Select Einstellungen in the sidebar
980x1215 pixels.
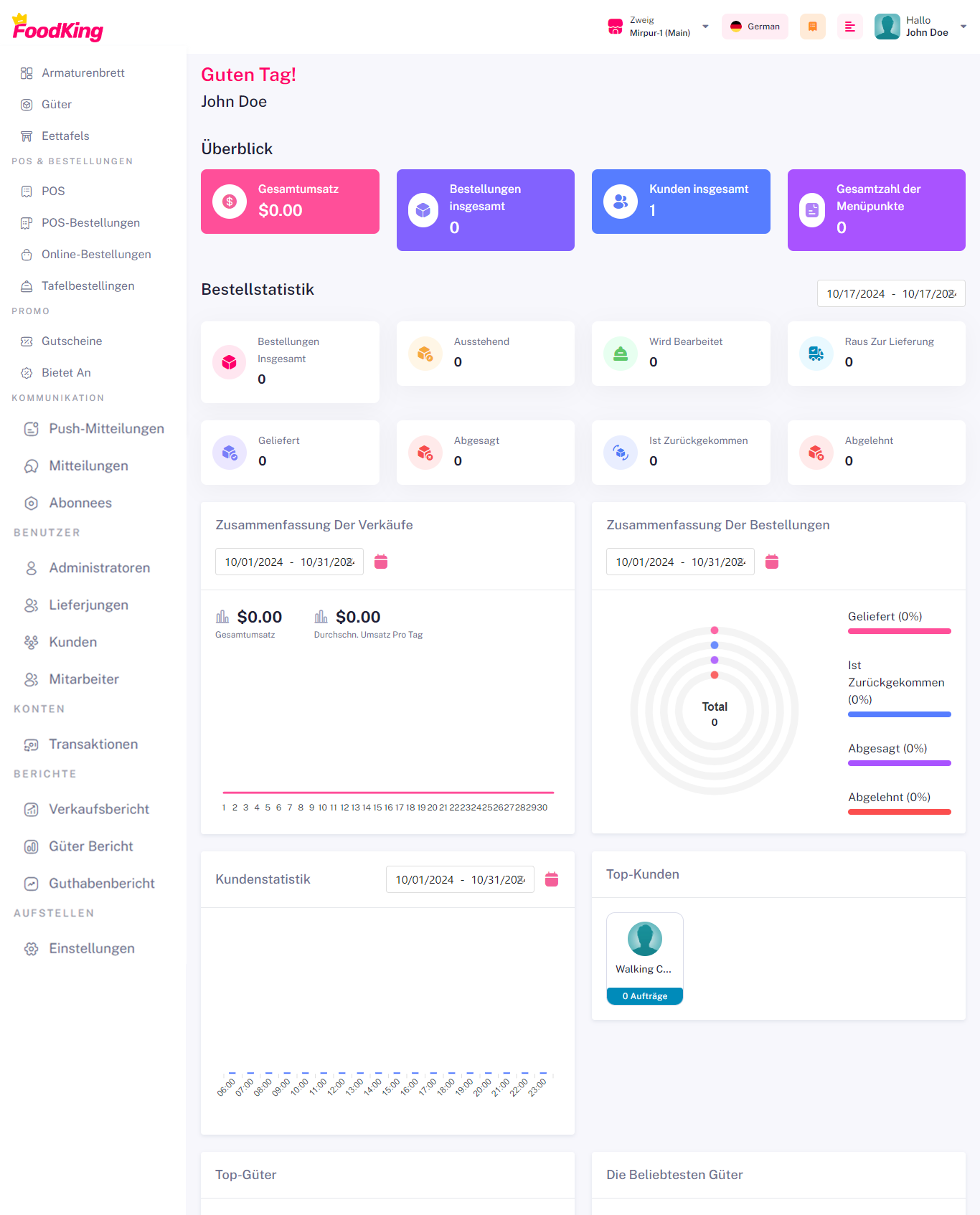tap(92, 949)
